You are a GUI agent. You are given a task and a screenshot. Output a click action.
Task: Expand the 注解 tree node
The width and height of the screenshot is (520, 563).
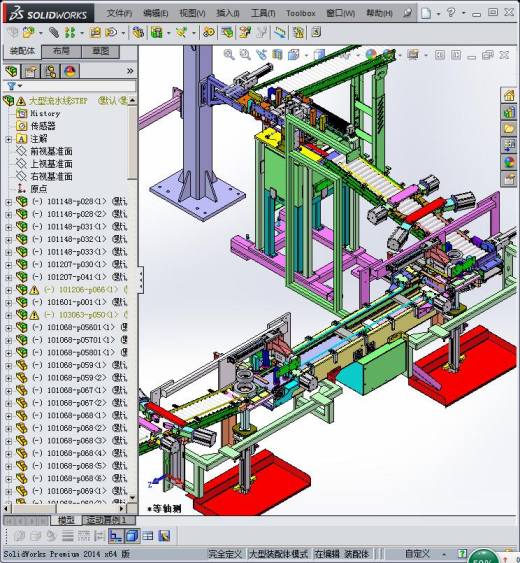9,139
